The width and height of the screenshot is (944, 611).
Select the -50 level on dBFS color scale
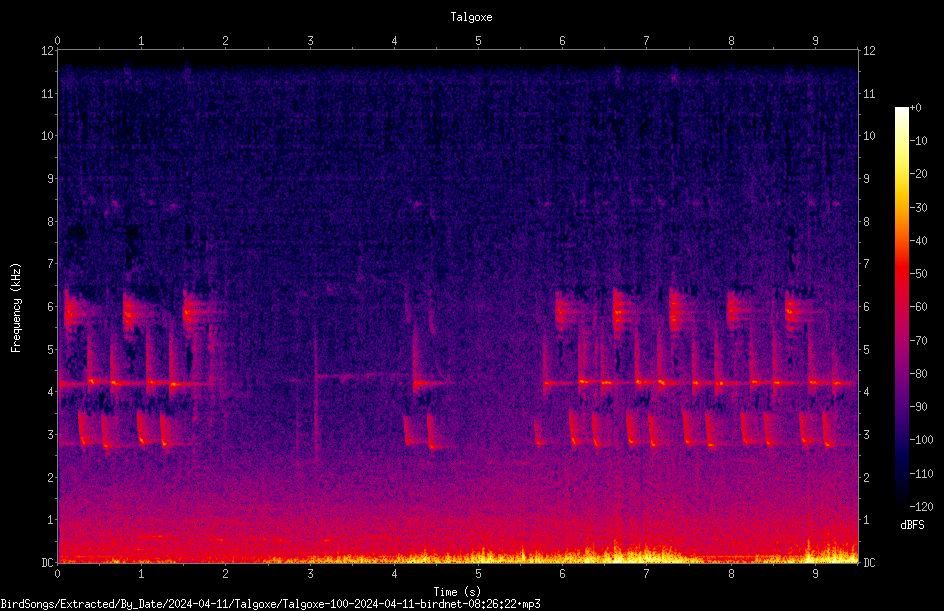(x=918, y=273)
